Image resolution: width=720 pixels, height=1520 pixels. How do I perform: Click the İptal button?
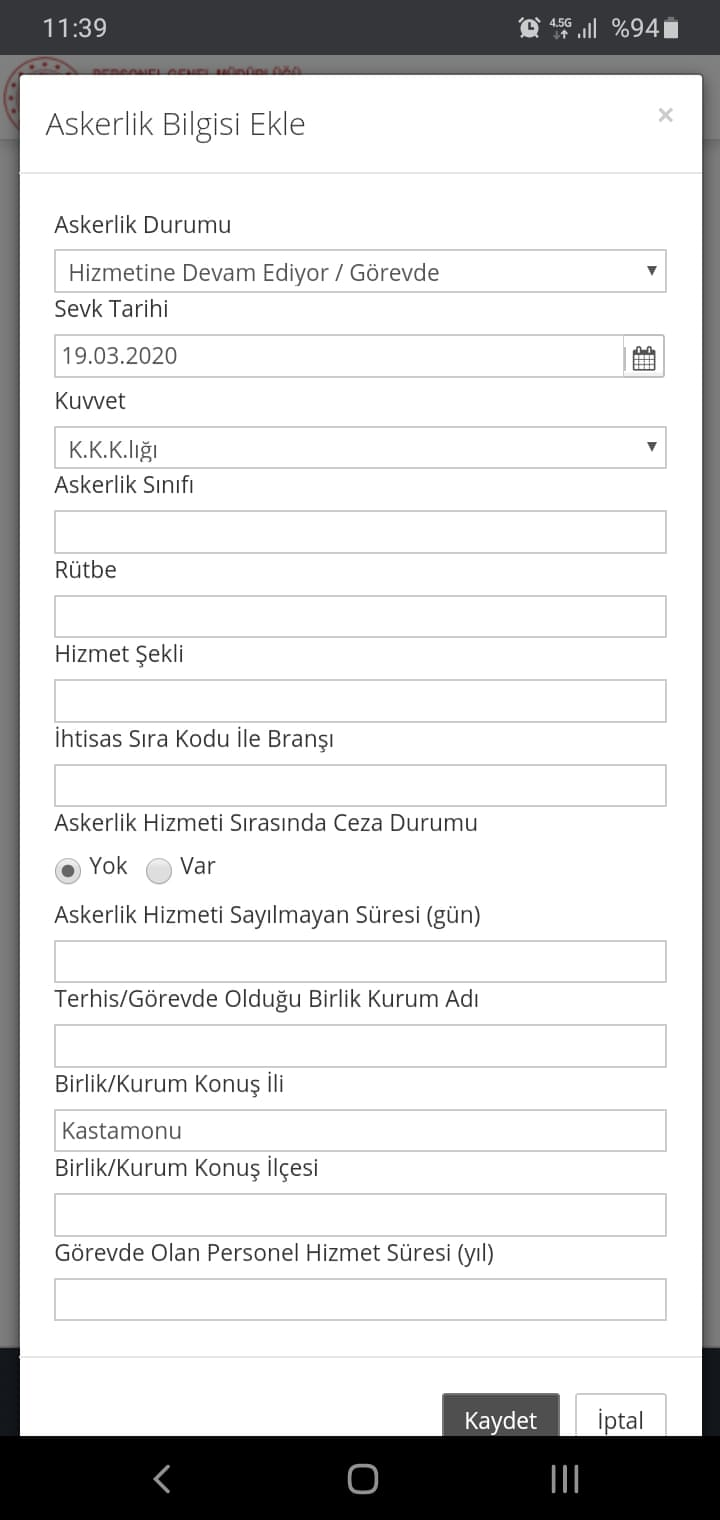(x=620, y=1418)
